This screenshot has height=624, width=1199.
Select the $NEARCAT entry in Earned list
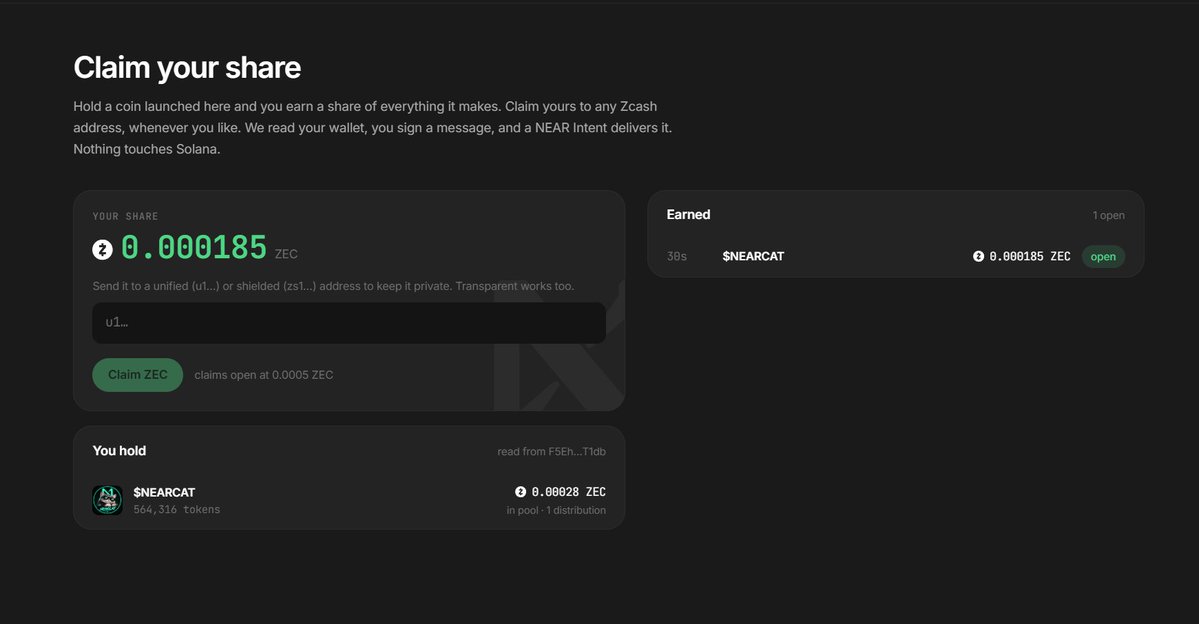point(895,256)
